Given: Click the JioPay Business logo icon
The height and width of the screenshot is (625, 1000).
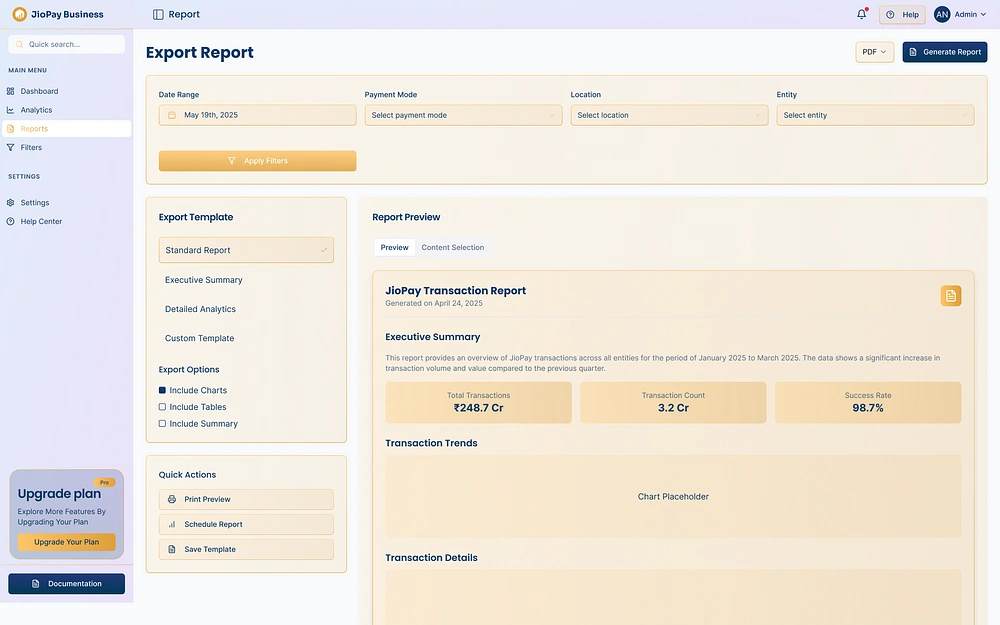Looking at the screenshot, I should [20, 14].
